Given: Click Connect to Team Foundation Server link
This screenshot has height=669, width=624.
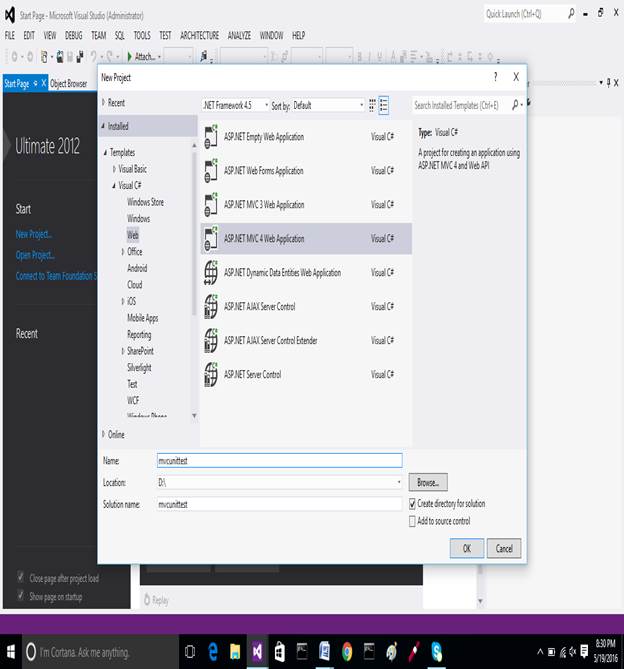Looking at the screenshot, I should pyautogui.click(x=56, y=276).
